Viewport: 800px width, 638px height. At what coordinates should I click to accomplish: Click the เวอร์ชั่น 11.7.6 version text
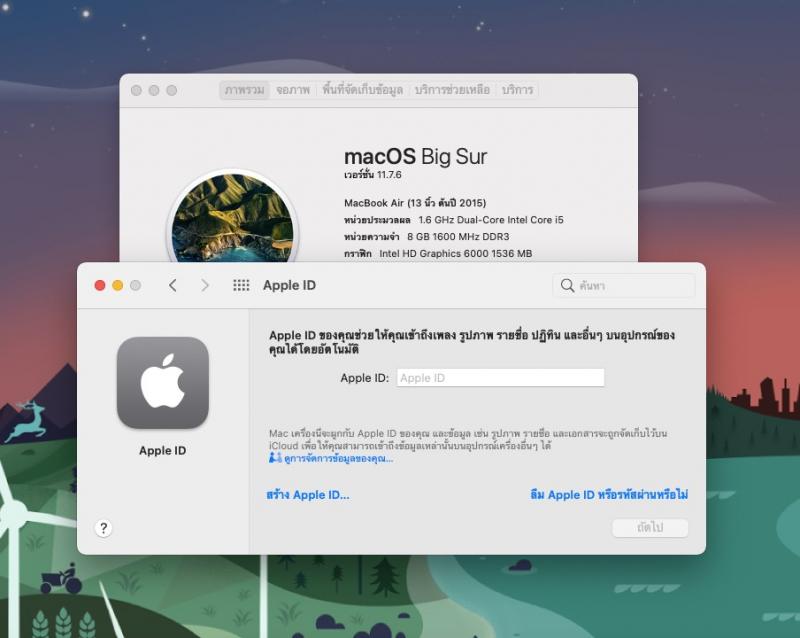[372, 175]
